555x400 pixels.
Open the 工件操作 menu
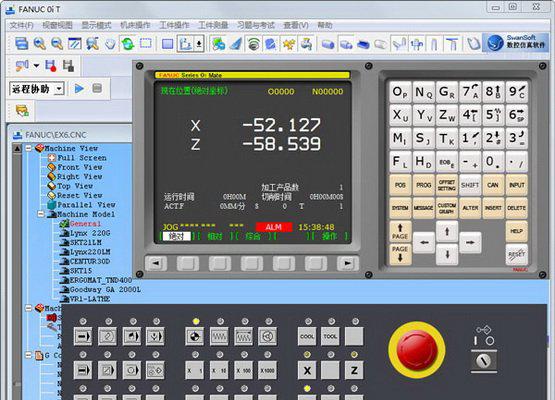coord(174,25)
